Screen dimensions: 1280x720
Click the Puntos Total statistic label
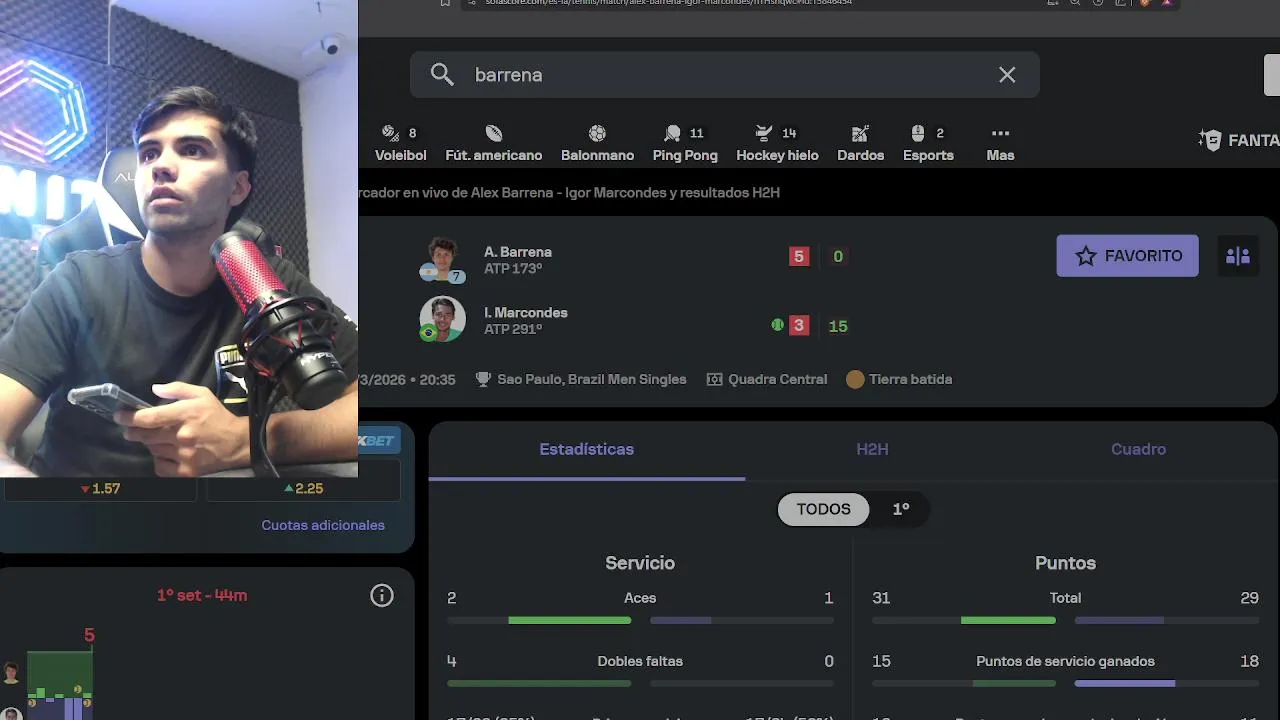coord(1065,598)
